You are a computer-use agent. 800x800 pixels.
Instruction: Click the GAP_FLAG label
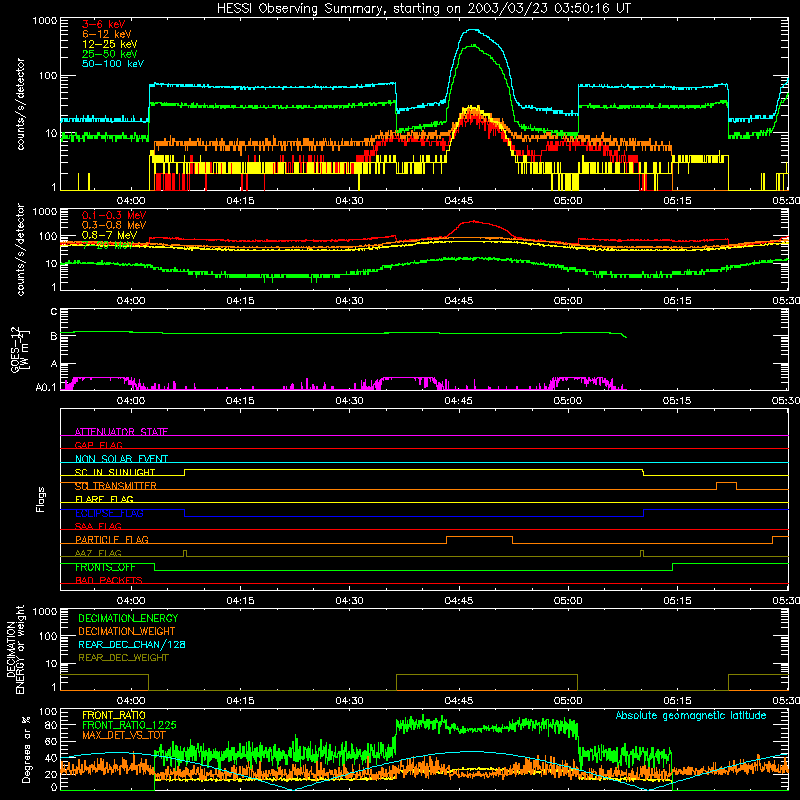coord(98,445)
